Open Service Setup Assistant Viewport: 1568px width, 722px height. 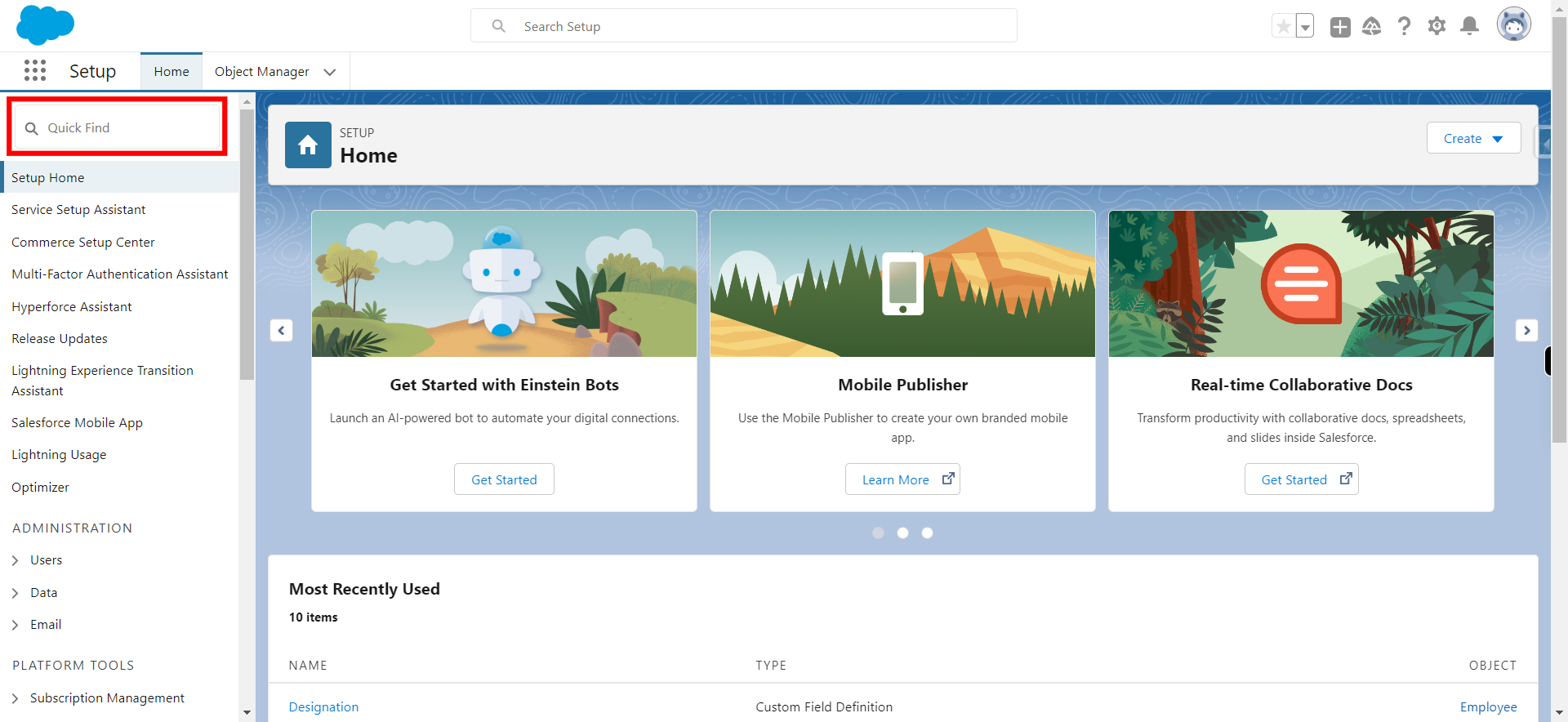[78, 210]
